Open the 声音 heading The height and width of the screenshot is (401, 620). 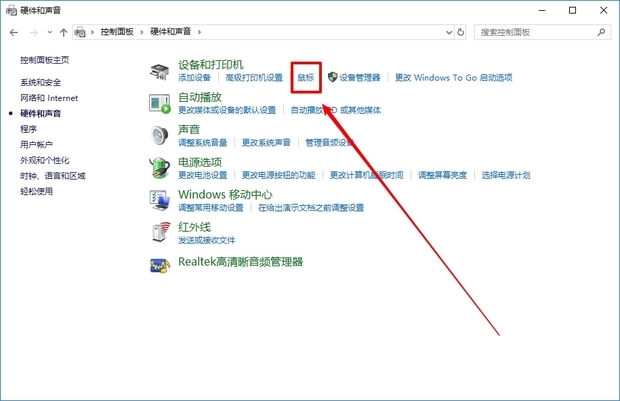[x=189, y=129]
